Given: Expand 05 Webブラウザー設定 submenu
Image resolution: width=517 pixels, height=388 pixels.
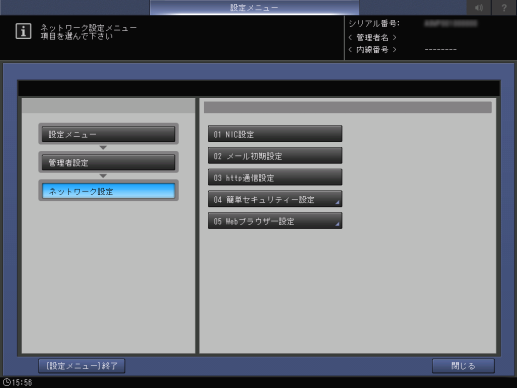Looking at the screenshot, I should [275, 221].
